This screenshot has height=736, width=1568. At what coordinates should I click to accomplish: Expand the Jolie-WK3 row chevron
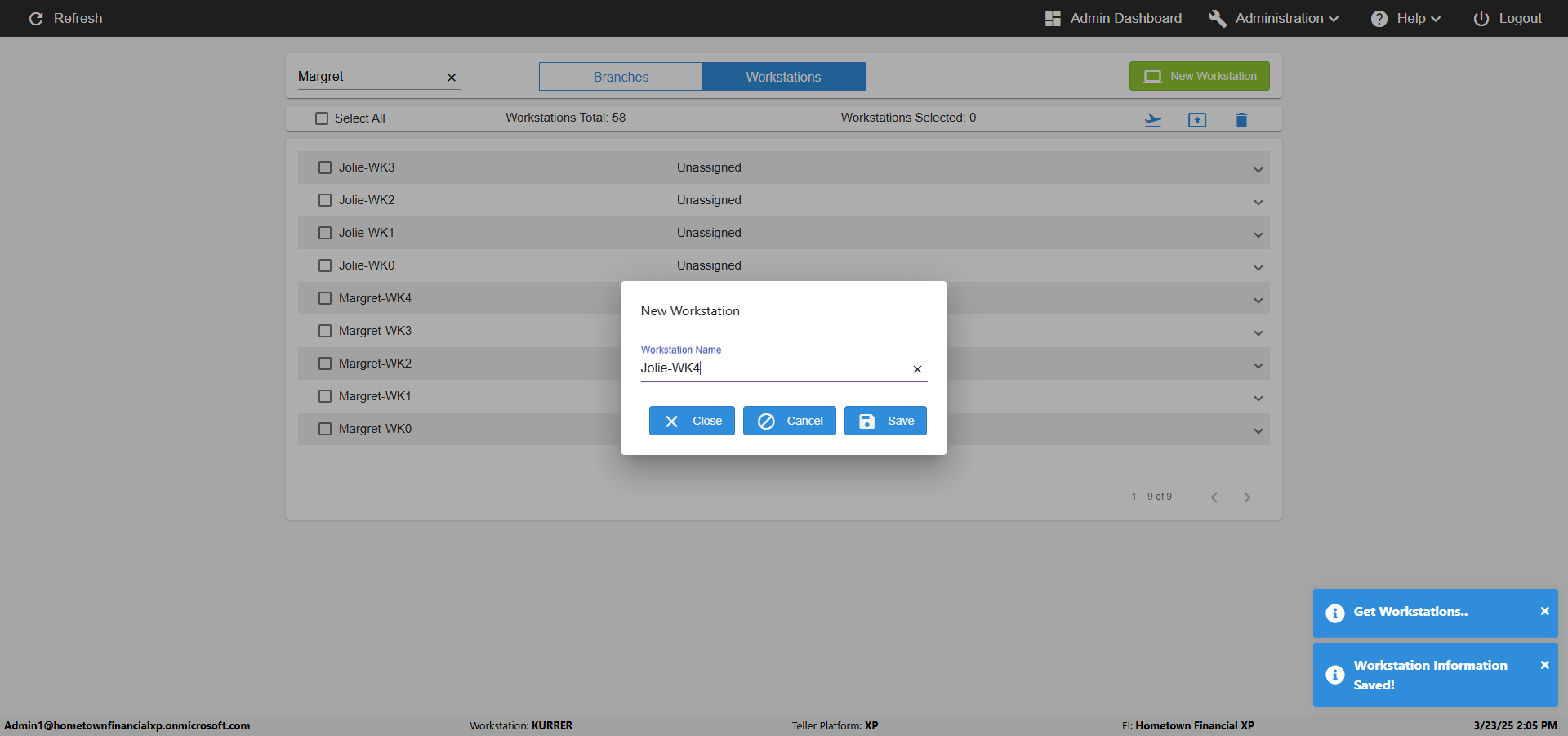pos(1258,170)
